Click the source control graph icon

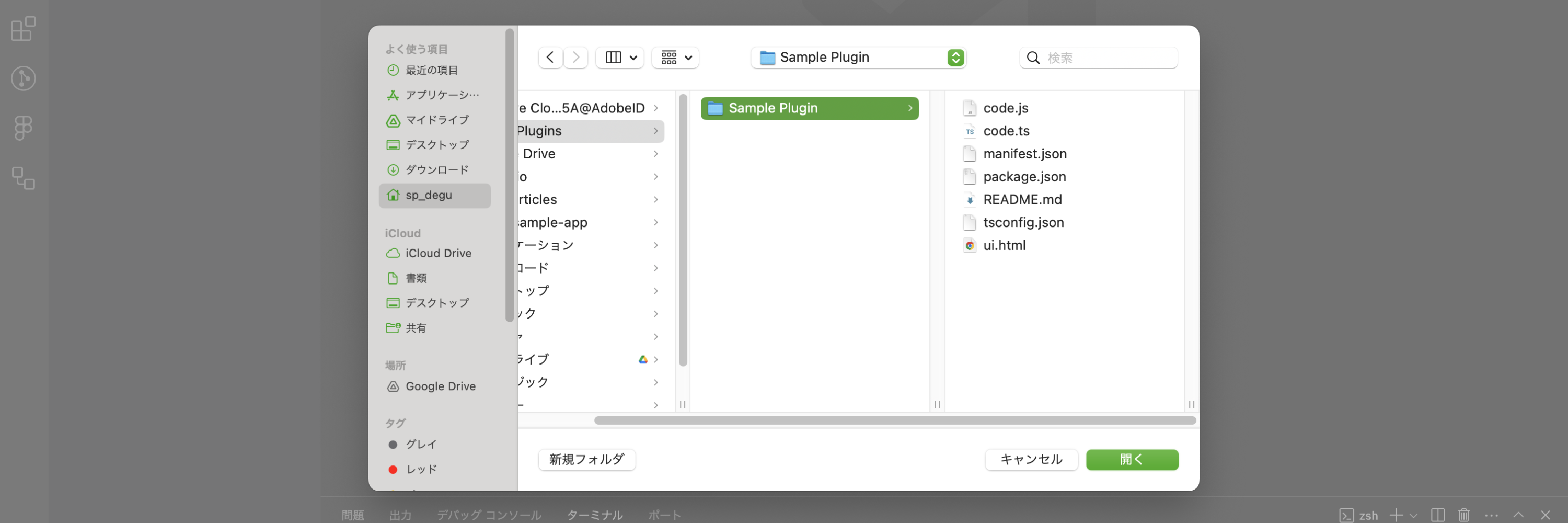pyautogui.click(x=23, y=78)
